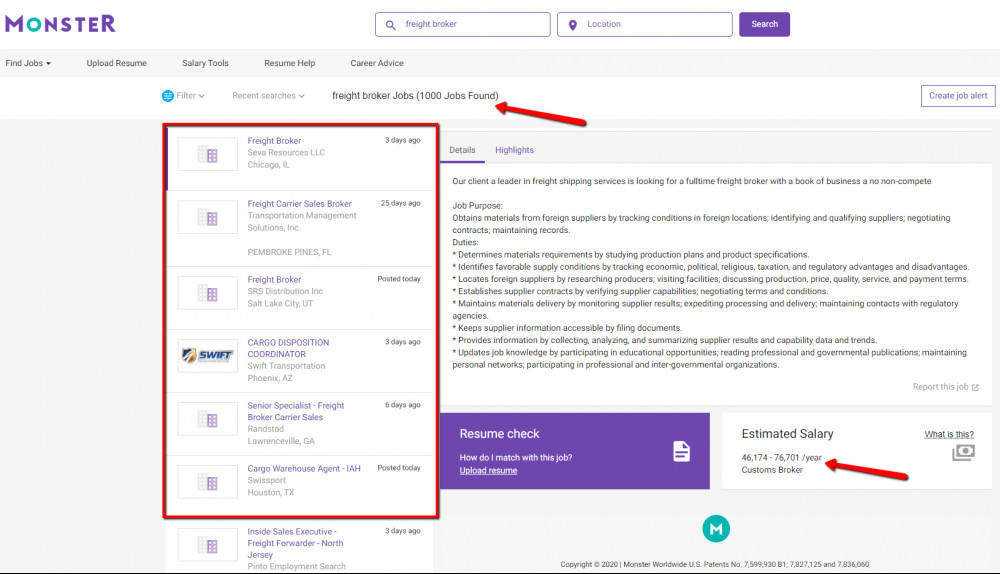Click the Report this job external link icon
Screen dimensions: 1000x574
(975, 387)
